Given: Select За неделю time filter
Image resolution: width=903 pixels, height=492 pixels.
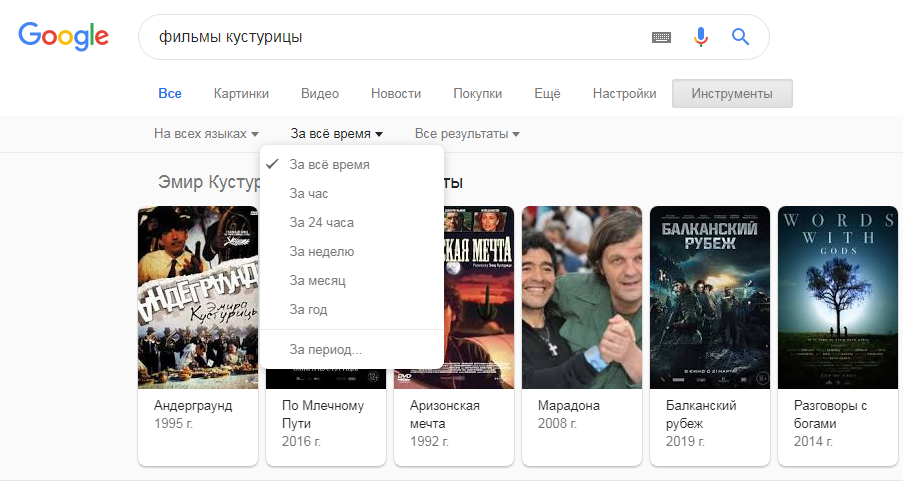Looking at the screenshot, I should tap(321, 252).
